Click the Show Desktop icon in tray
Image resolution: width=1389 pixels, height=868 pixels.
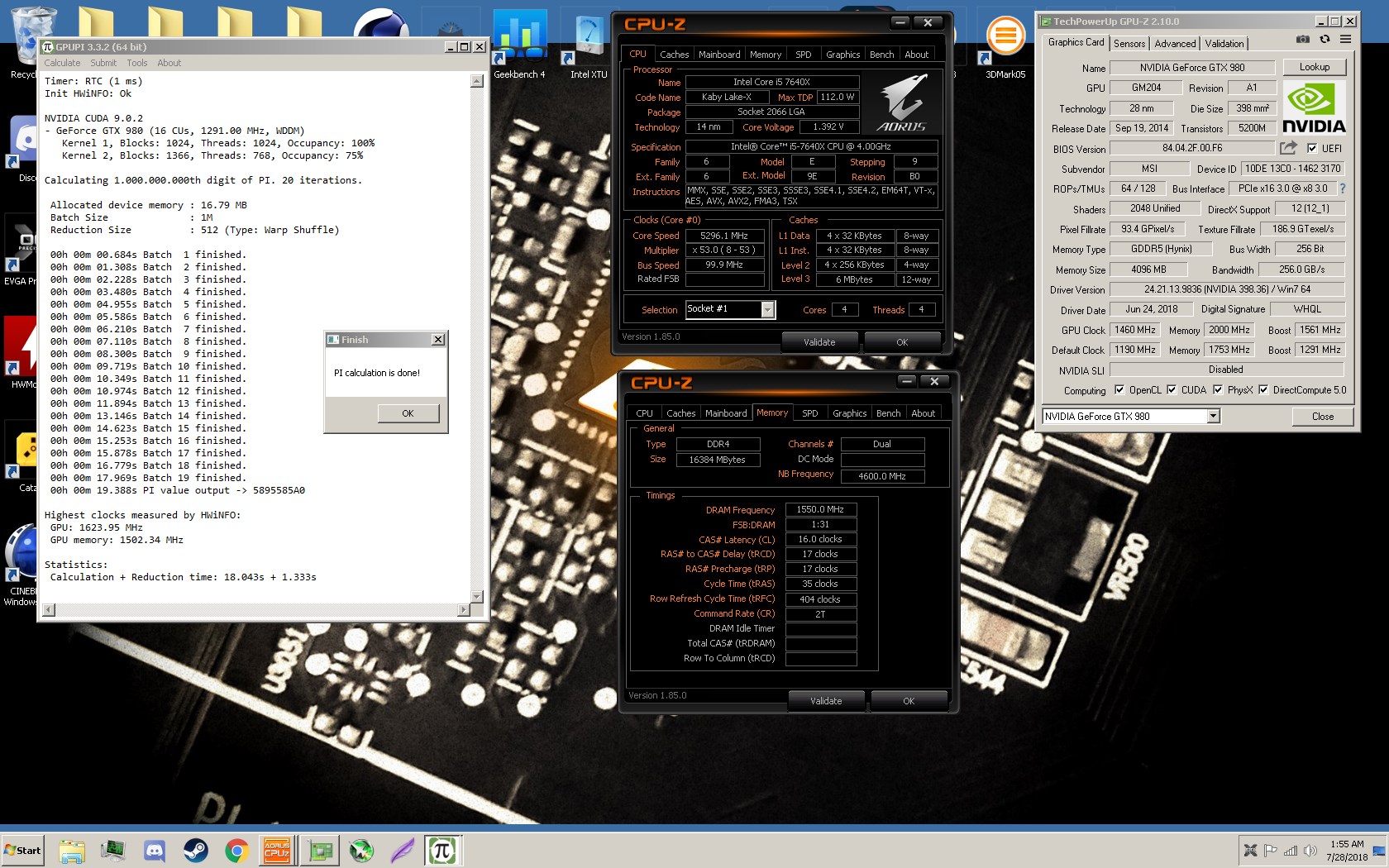(1378, 850)
